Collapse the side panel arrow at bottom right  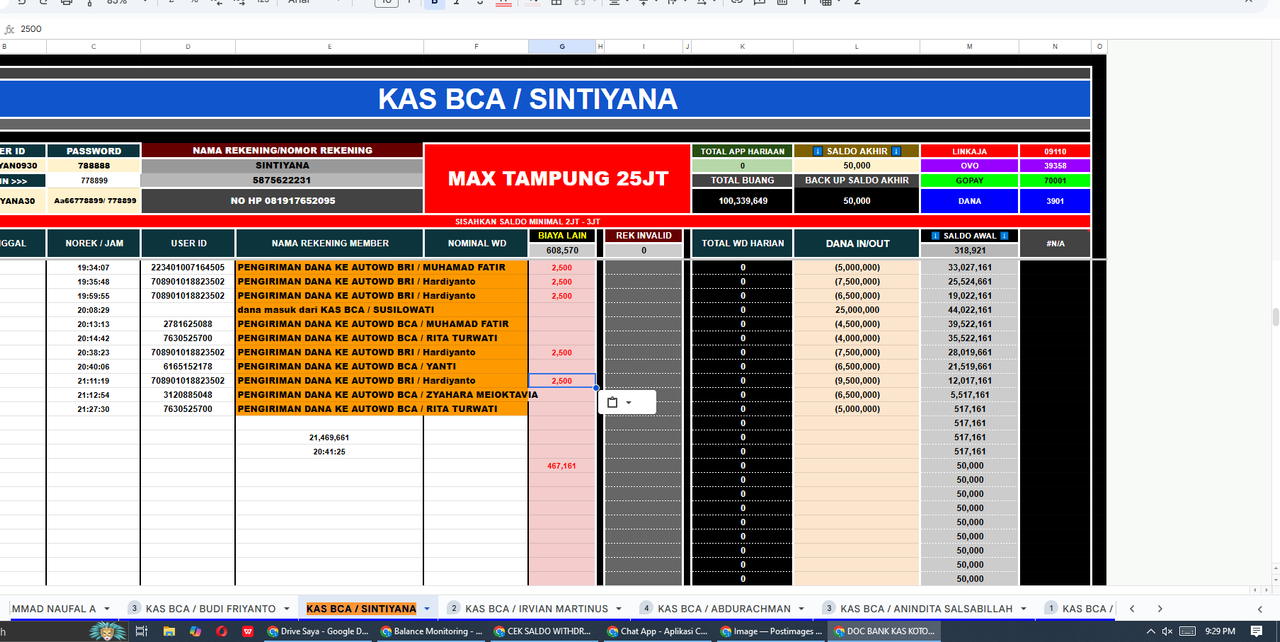[1260, 609]
